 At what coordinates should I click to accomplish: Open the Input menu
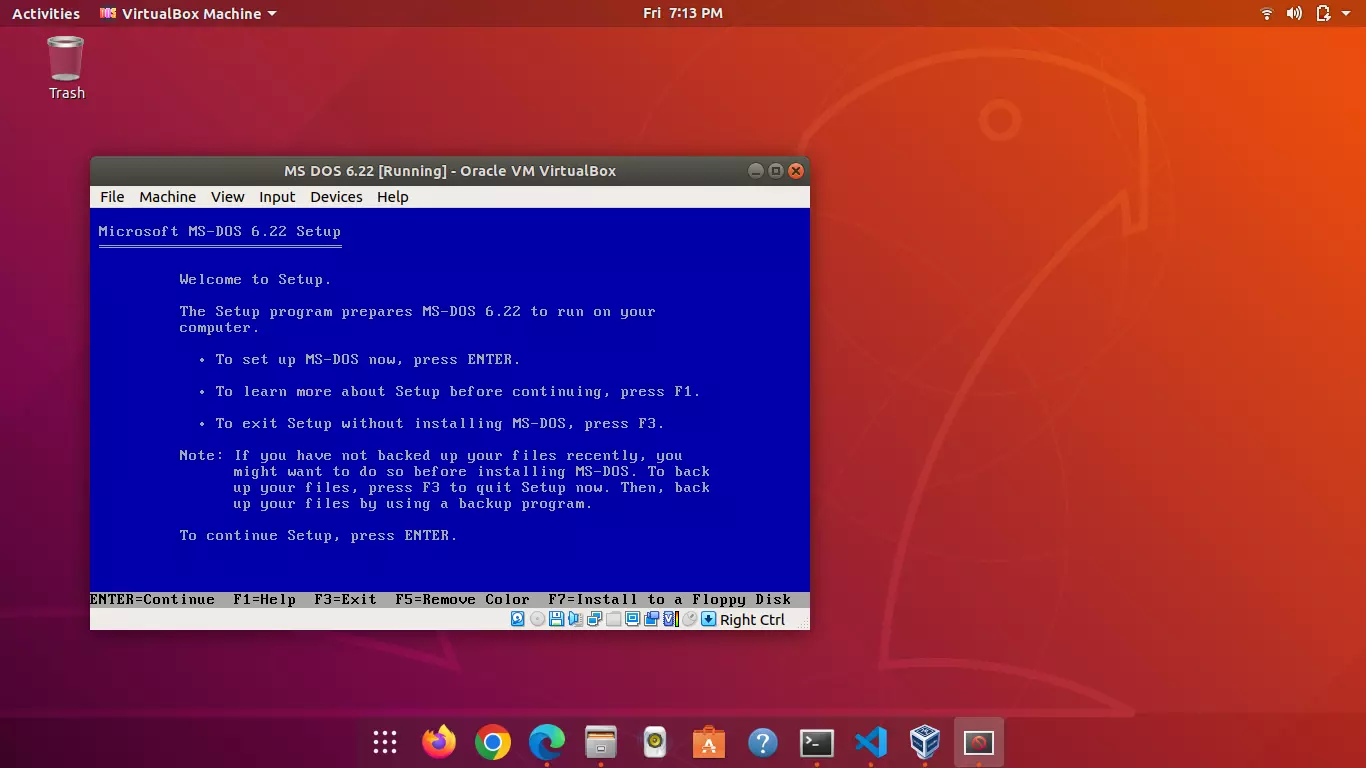[277, 197]
